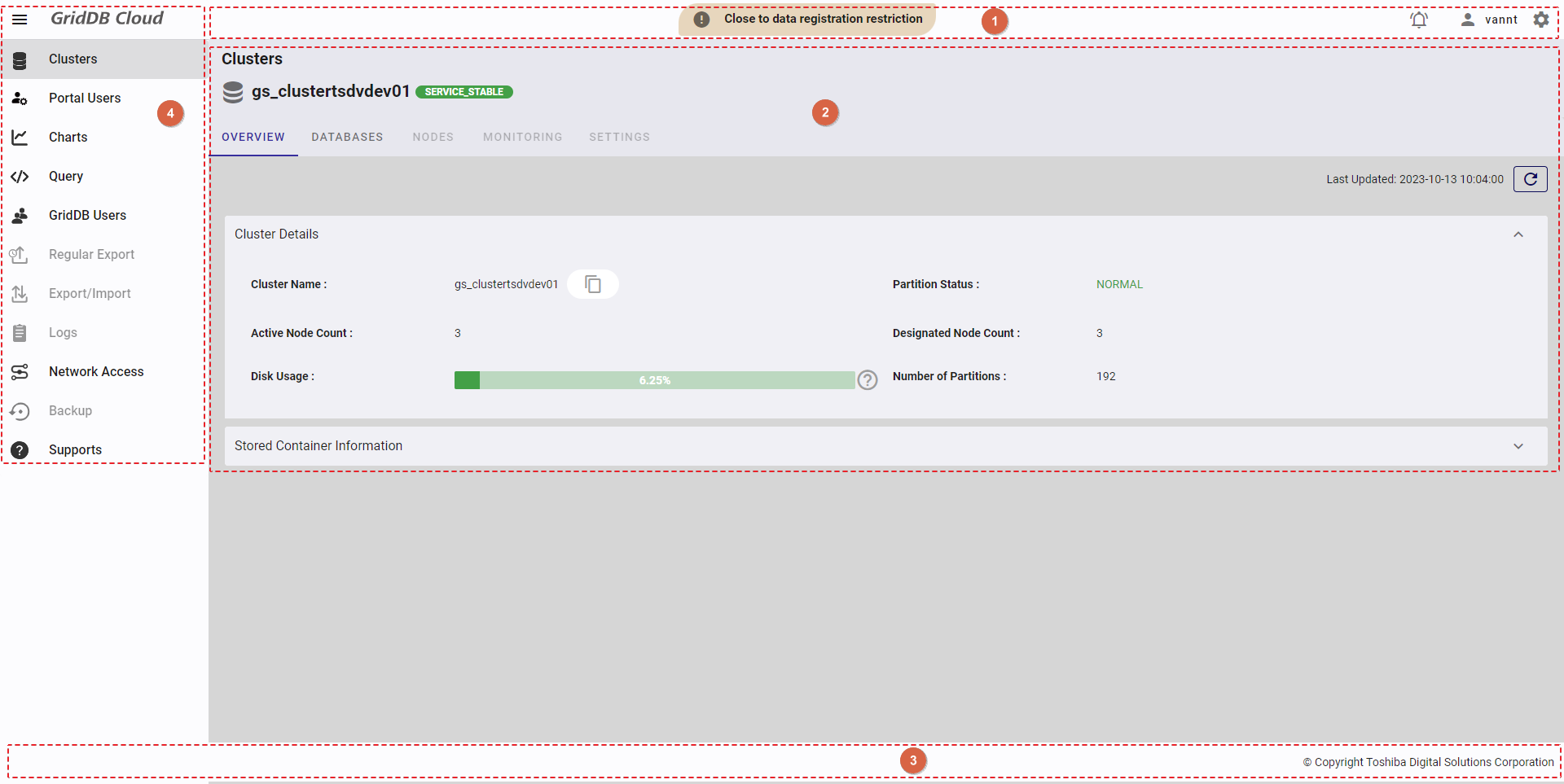Click the Logs clipboard icon
The height and width of the screenshot is (784, 1564).
20,333
